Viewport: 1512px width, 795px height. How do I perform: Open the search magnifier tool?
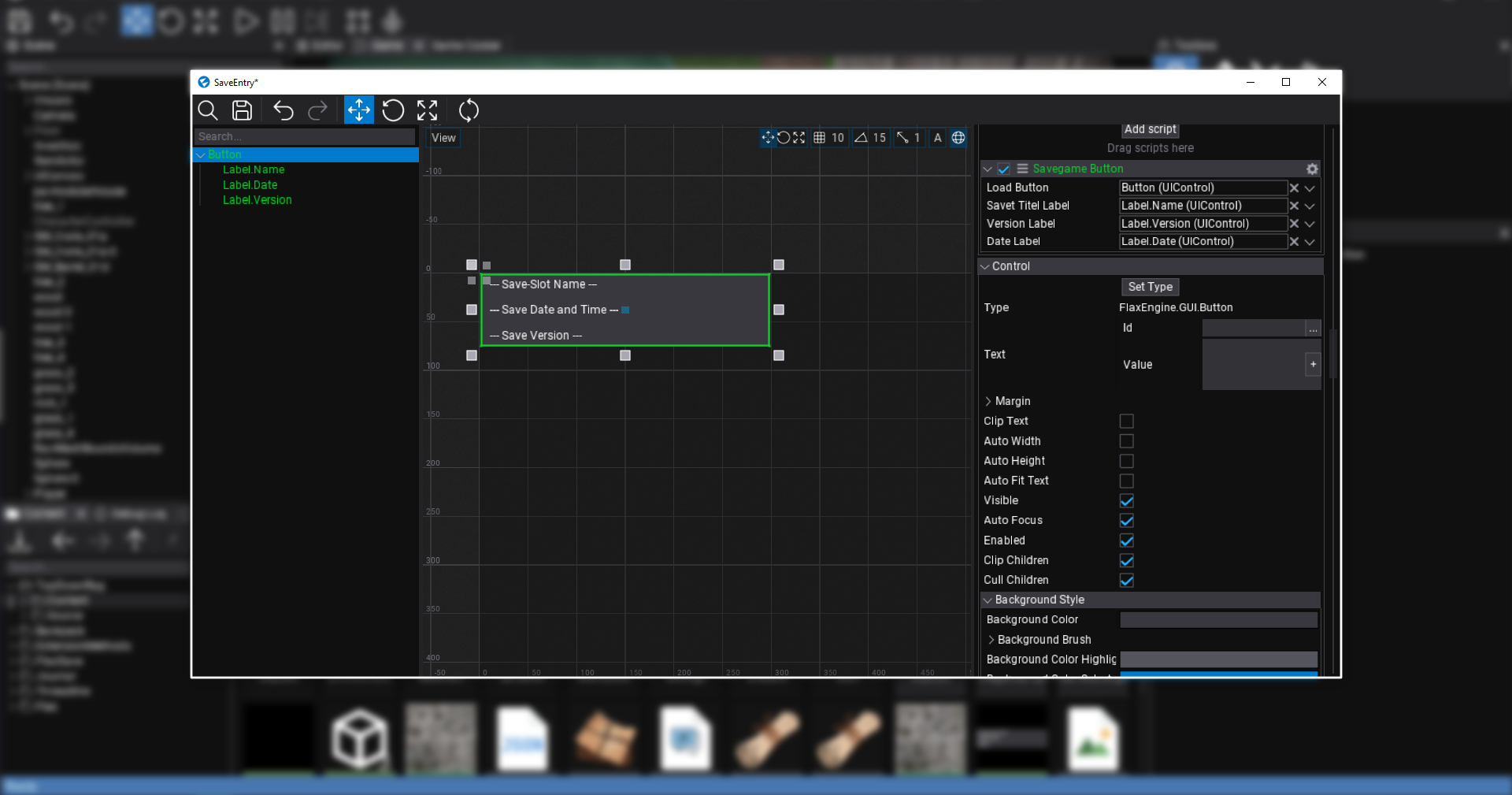pyautogui.click(x=208, y=110)
